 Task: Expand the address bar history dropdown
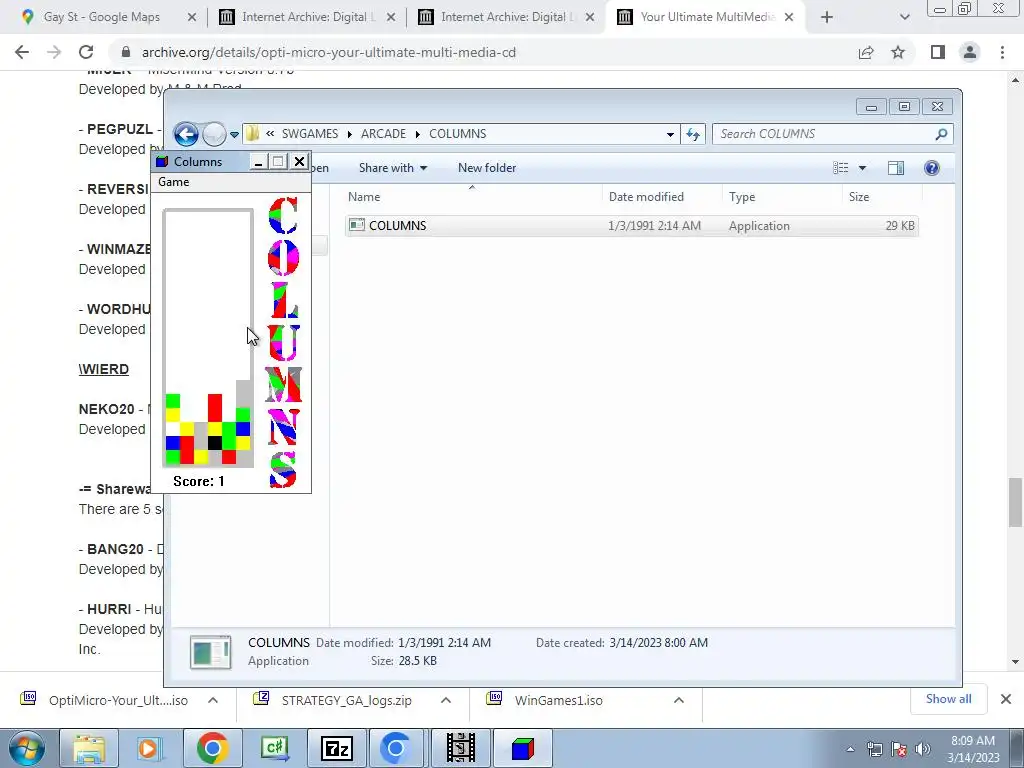click(x=670, y=135)
